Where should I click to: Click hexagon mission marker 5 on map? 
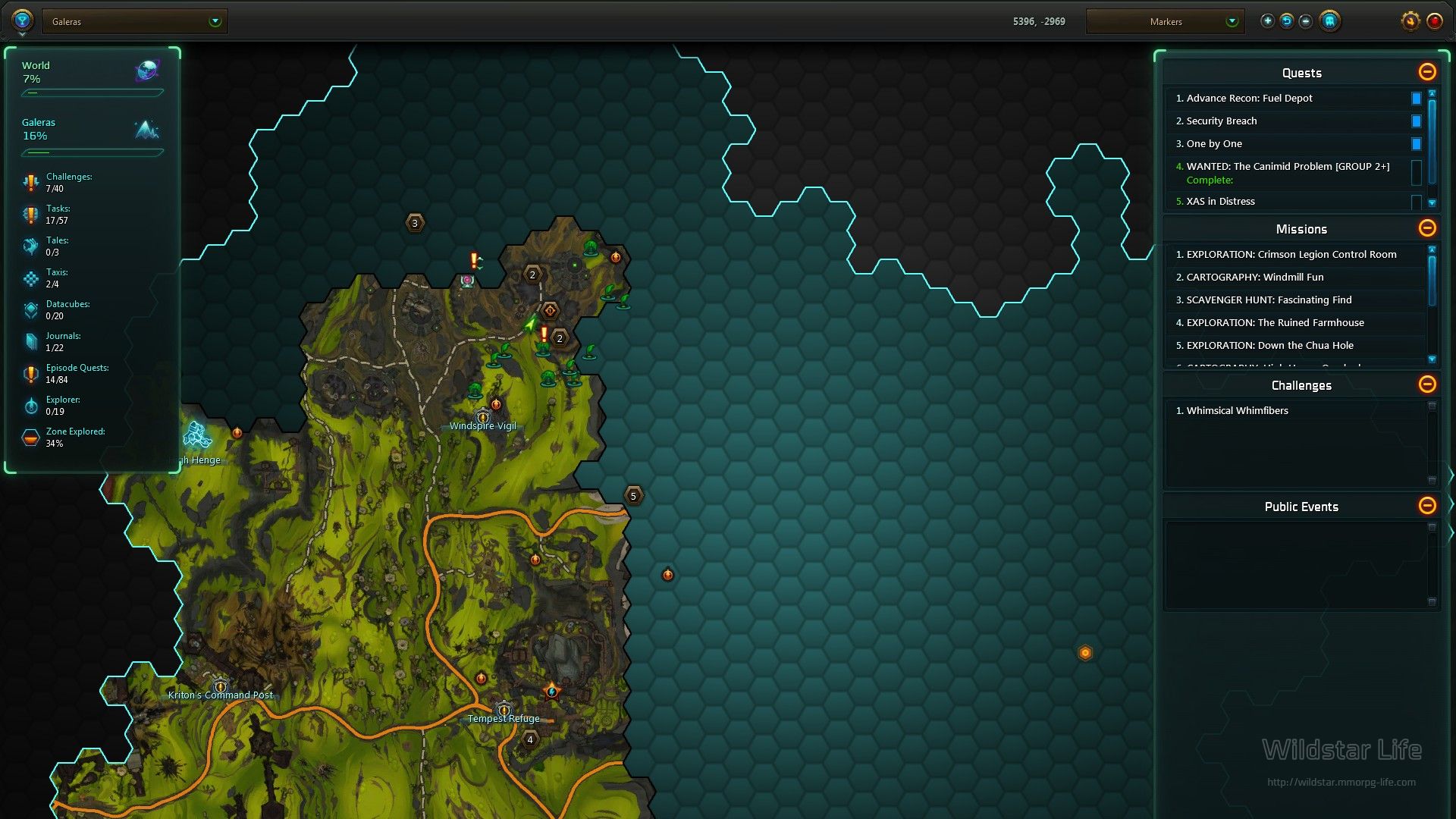coord(633,496)
